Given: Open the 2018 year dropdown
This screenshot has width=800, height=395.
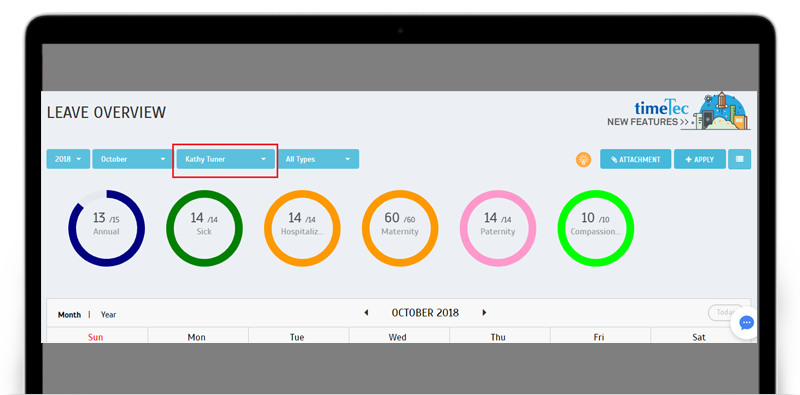Looking at the screenshot, I should 68,159.
